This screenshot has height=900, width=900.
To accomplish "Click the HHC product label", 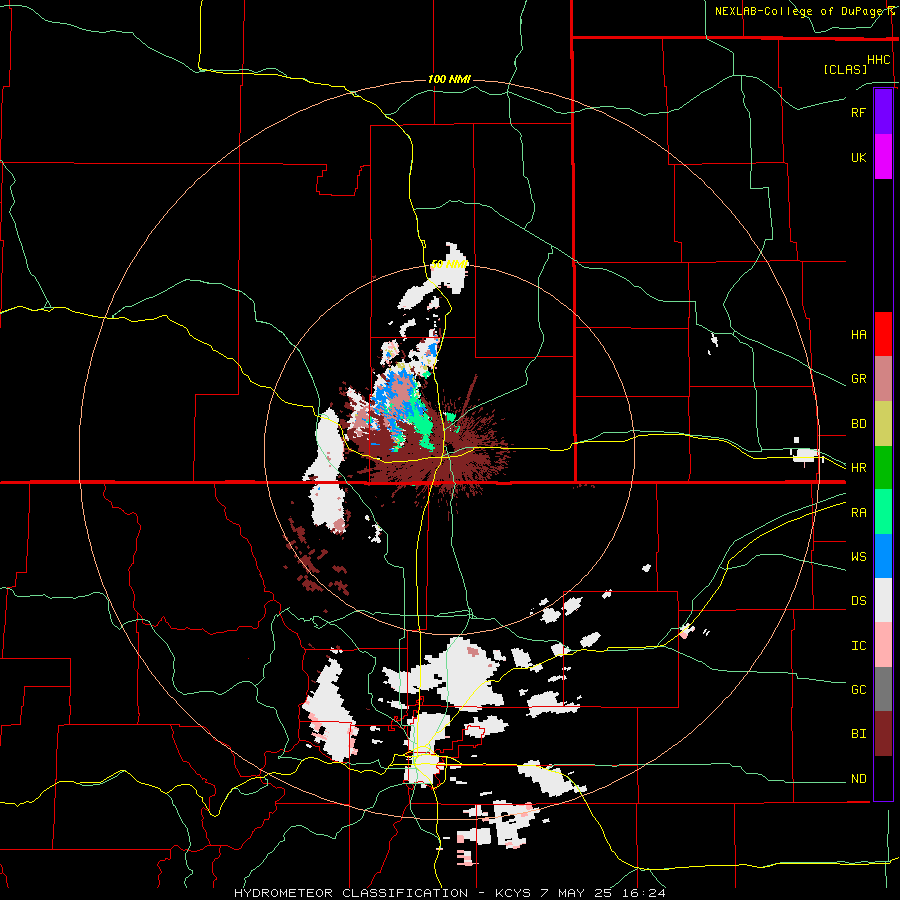I will click(878, 60).
